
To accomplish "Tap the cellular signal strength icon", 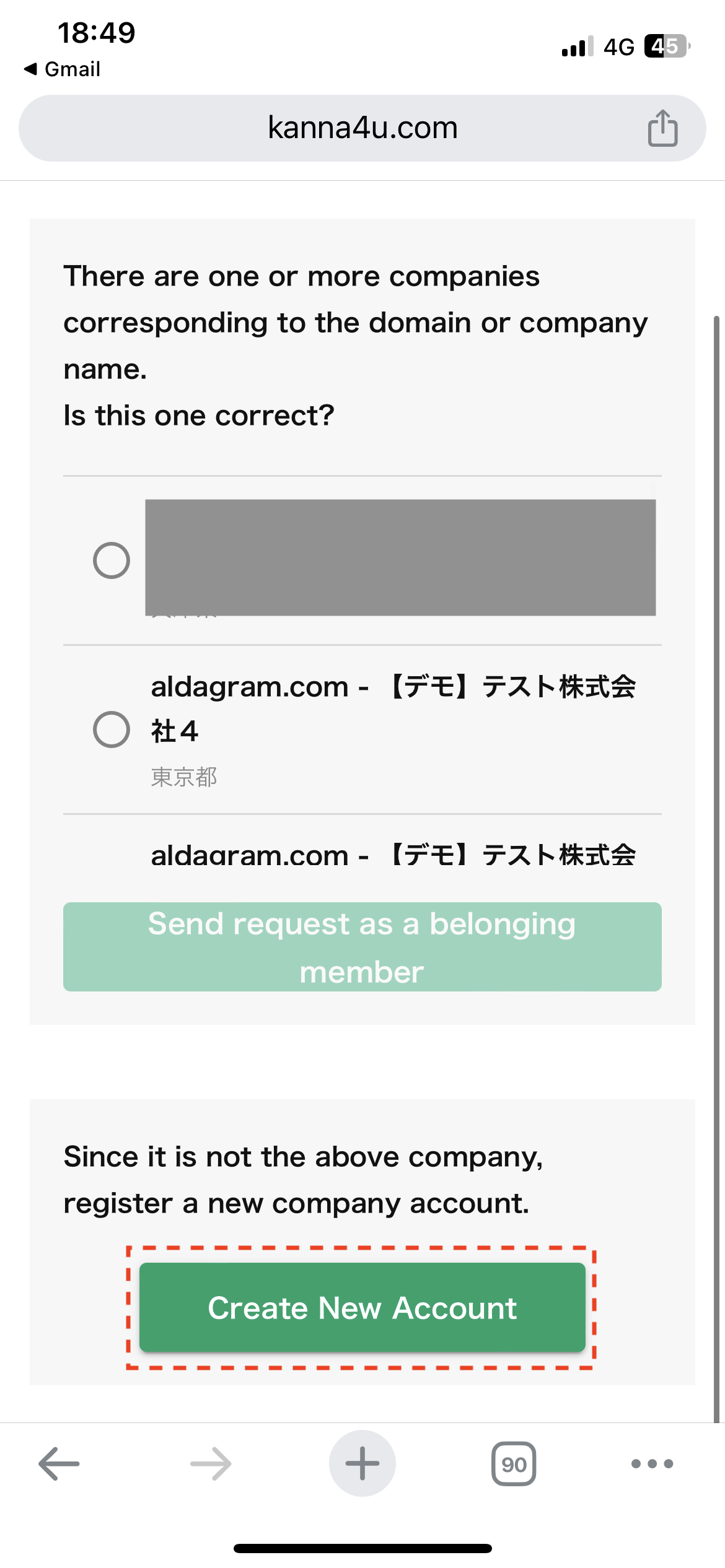I will (577, 47).
